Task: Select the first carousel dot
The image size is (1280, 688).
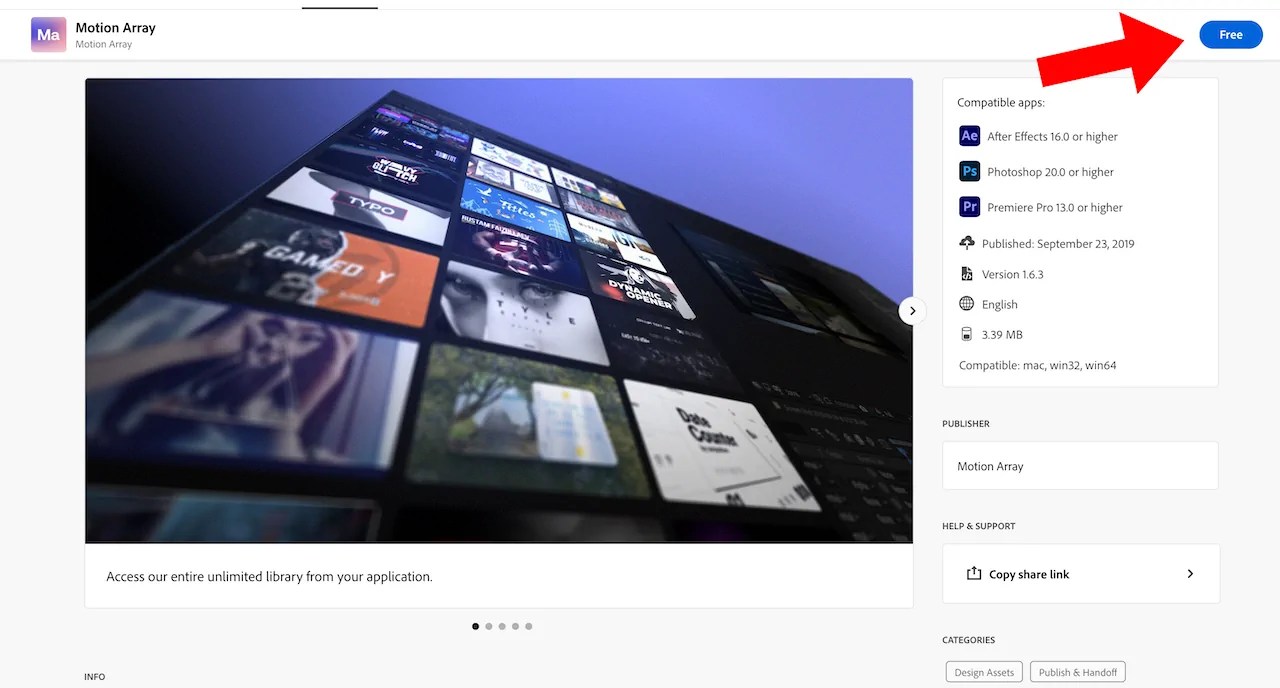Action: [475, 627]
